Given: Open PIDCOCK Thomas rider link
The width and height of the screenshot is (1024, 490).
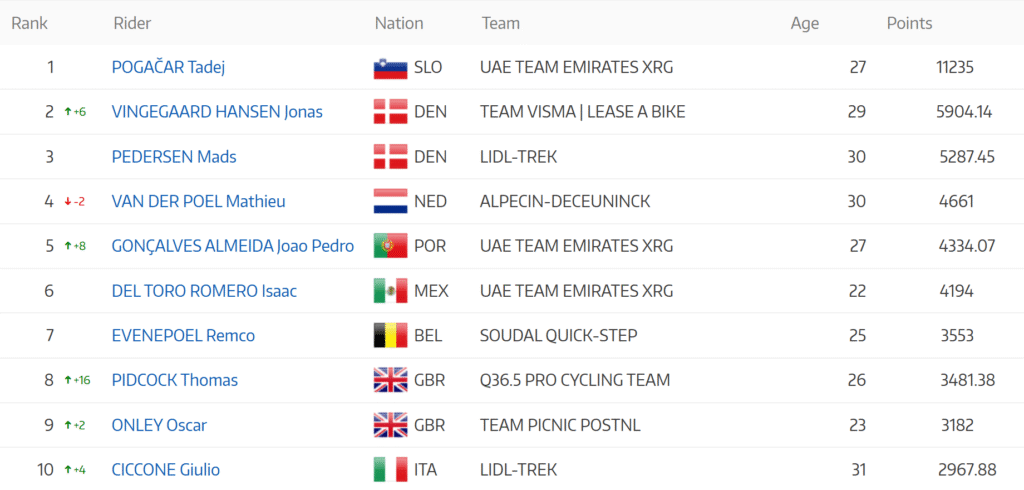Looking at the screenshot, I should [x=175, y=380].
